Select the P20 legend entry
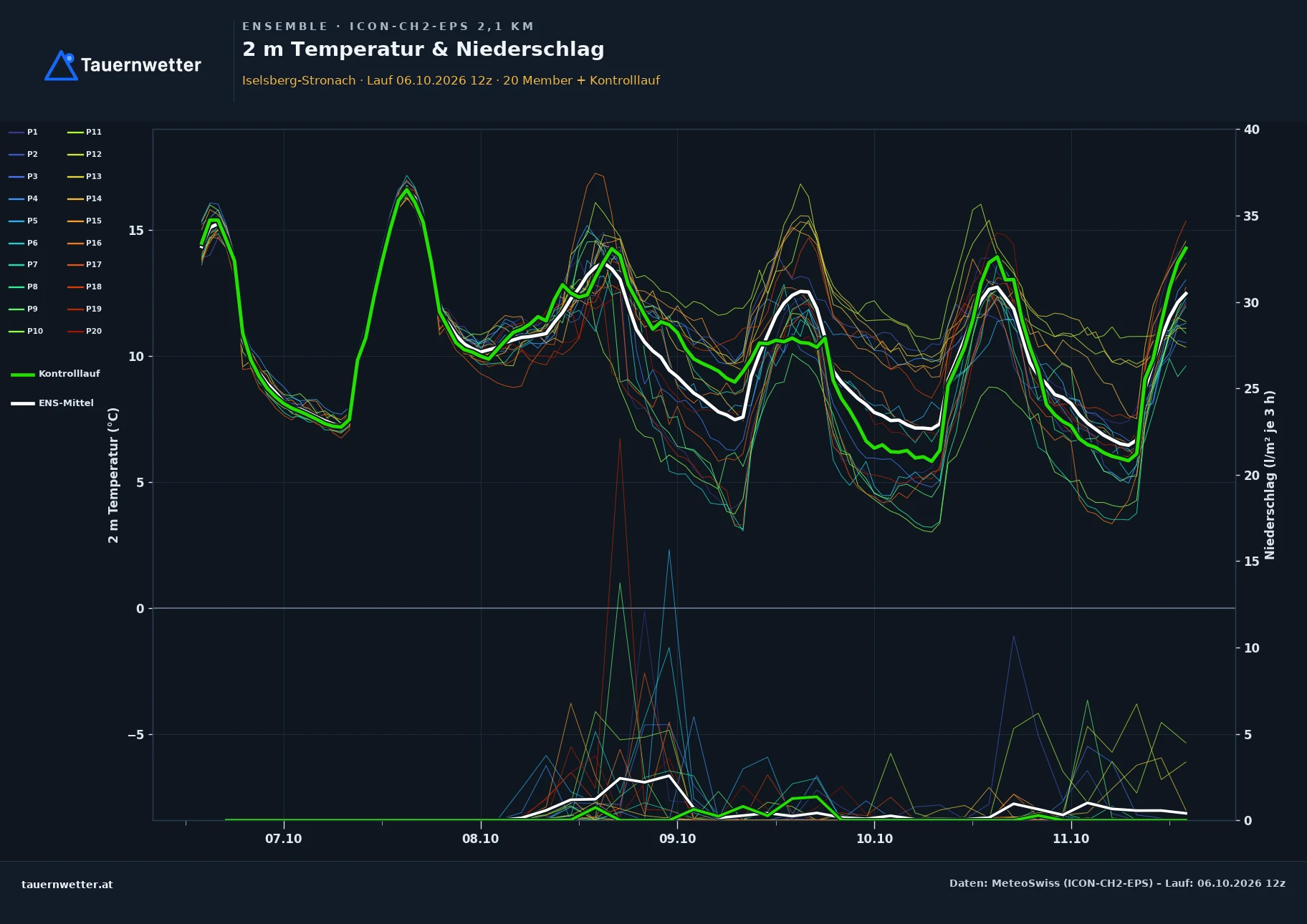Viewport: 1307px width, 924px height. 85,331
